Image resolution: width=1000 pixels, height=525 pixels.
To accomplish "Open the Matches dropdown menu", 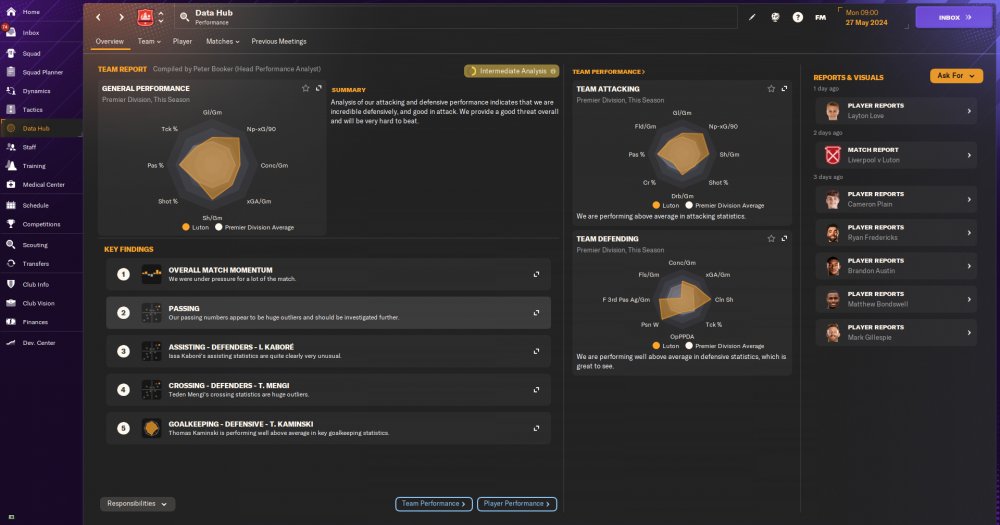I will tap(222, 41).
